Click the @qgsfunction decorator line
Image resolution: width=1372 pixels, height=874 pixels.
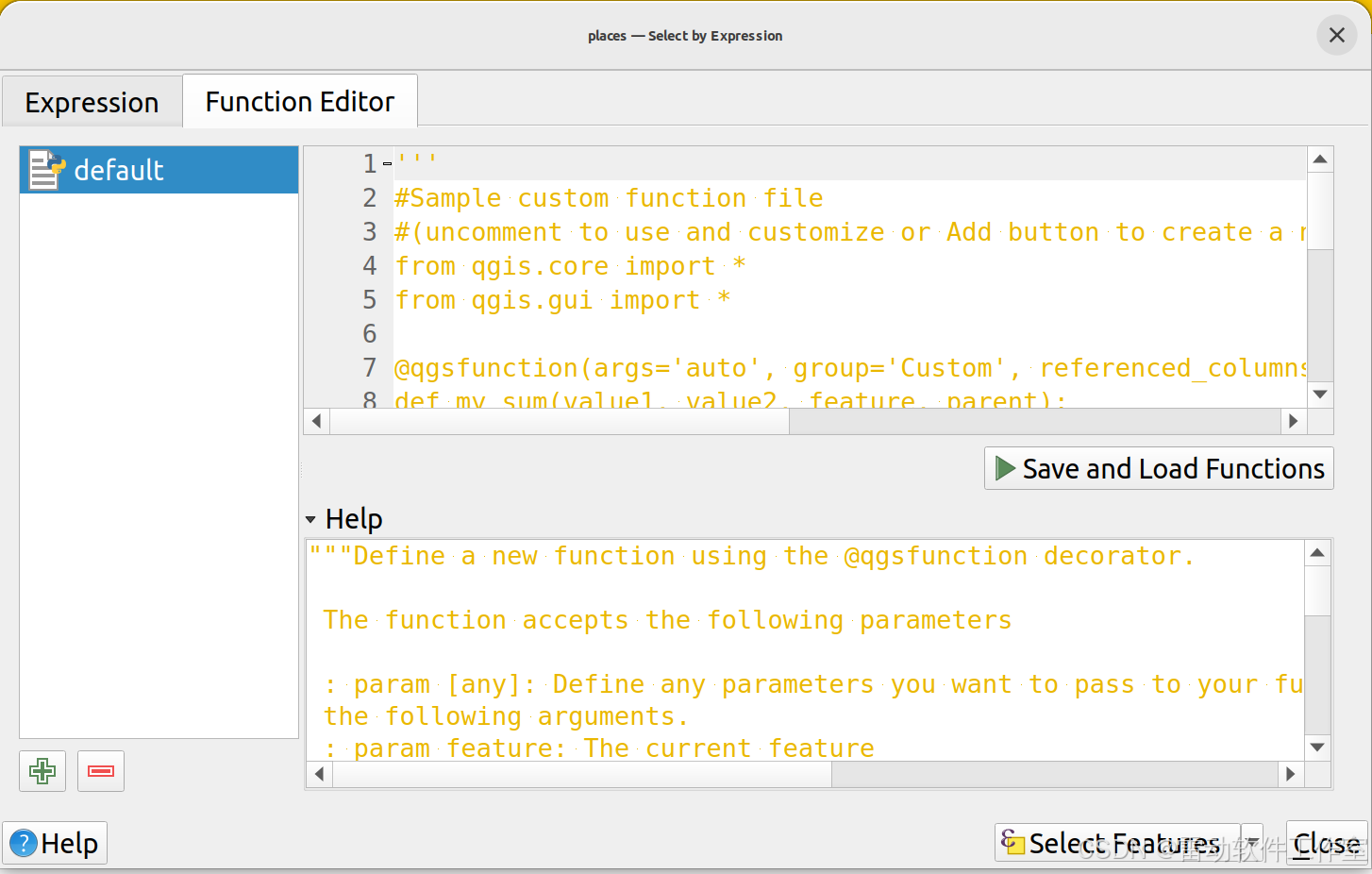coord(850,368)
